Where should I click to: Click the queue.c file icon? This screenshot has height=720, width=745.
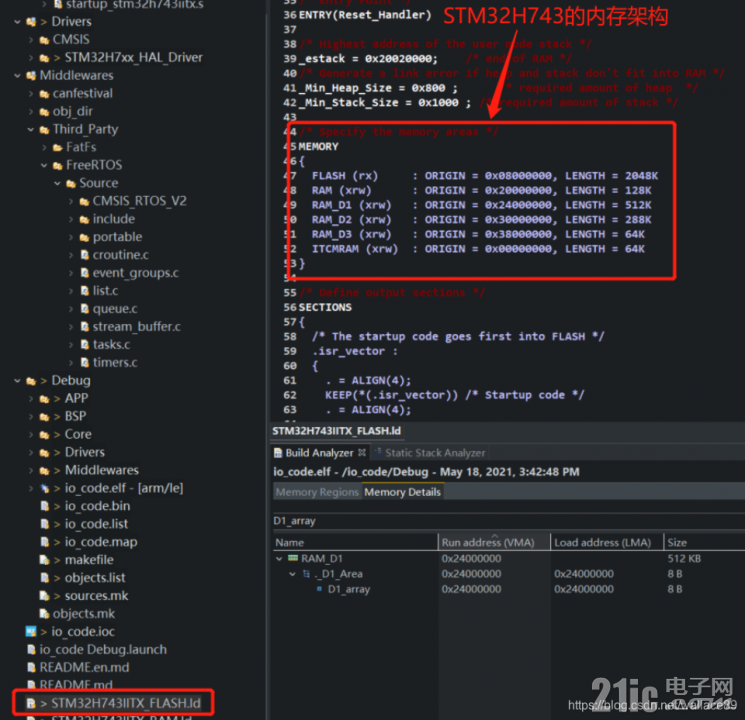(85, 309)
